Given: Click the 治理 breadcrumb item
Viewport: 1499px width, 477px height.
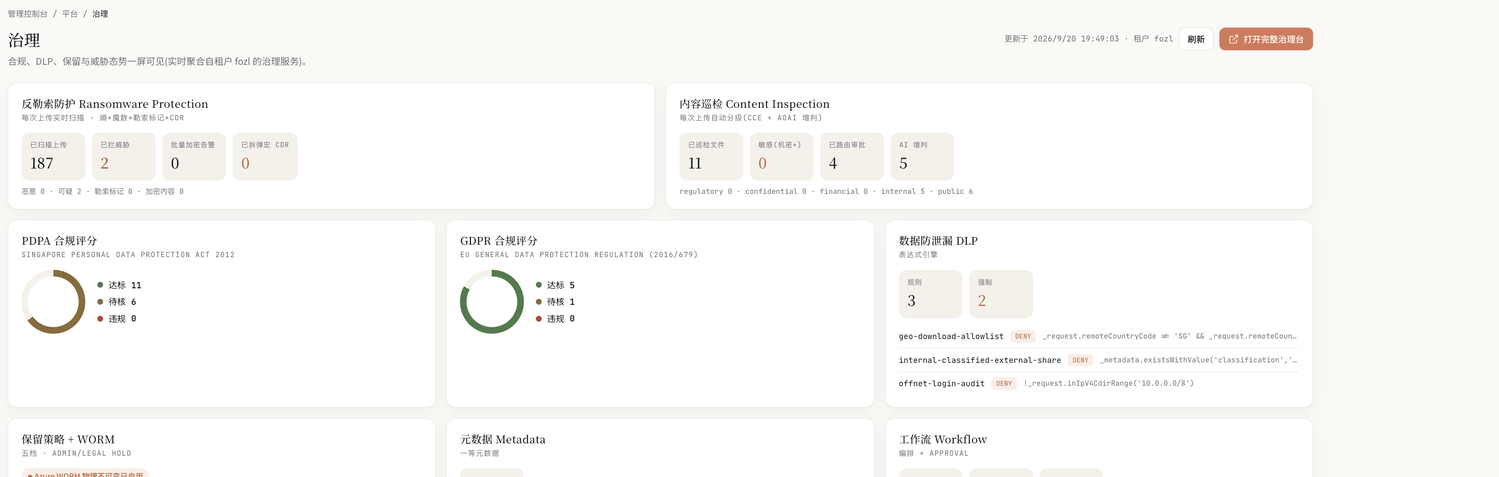Looking at the screenshot, I should click(100, 14).
